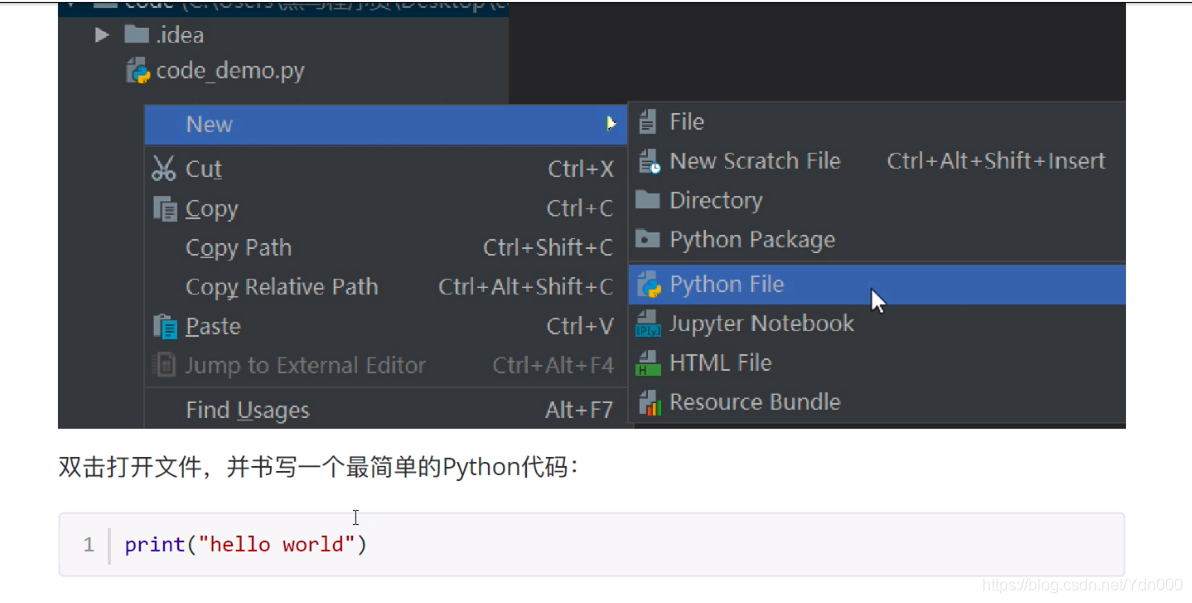Select Directory in New submenu
The height and width of the screenshot is (603, 1192).
pyautogui.click(x=877, y=201)
